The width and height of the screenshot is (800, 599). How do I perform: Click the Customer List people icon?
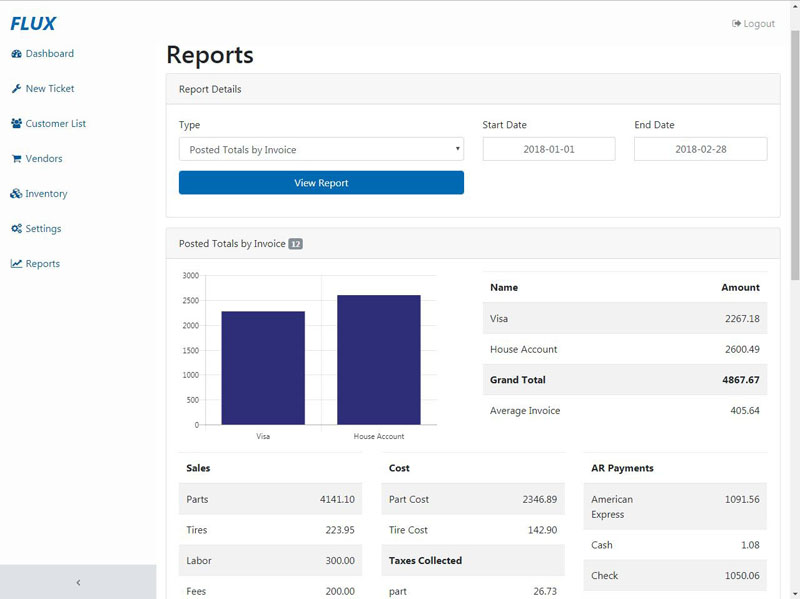(x=16, y=124)
